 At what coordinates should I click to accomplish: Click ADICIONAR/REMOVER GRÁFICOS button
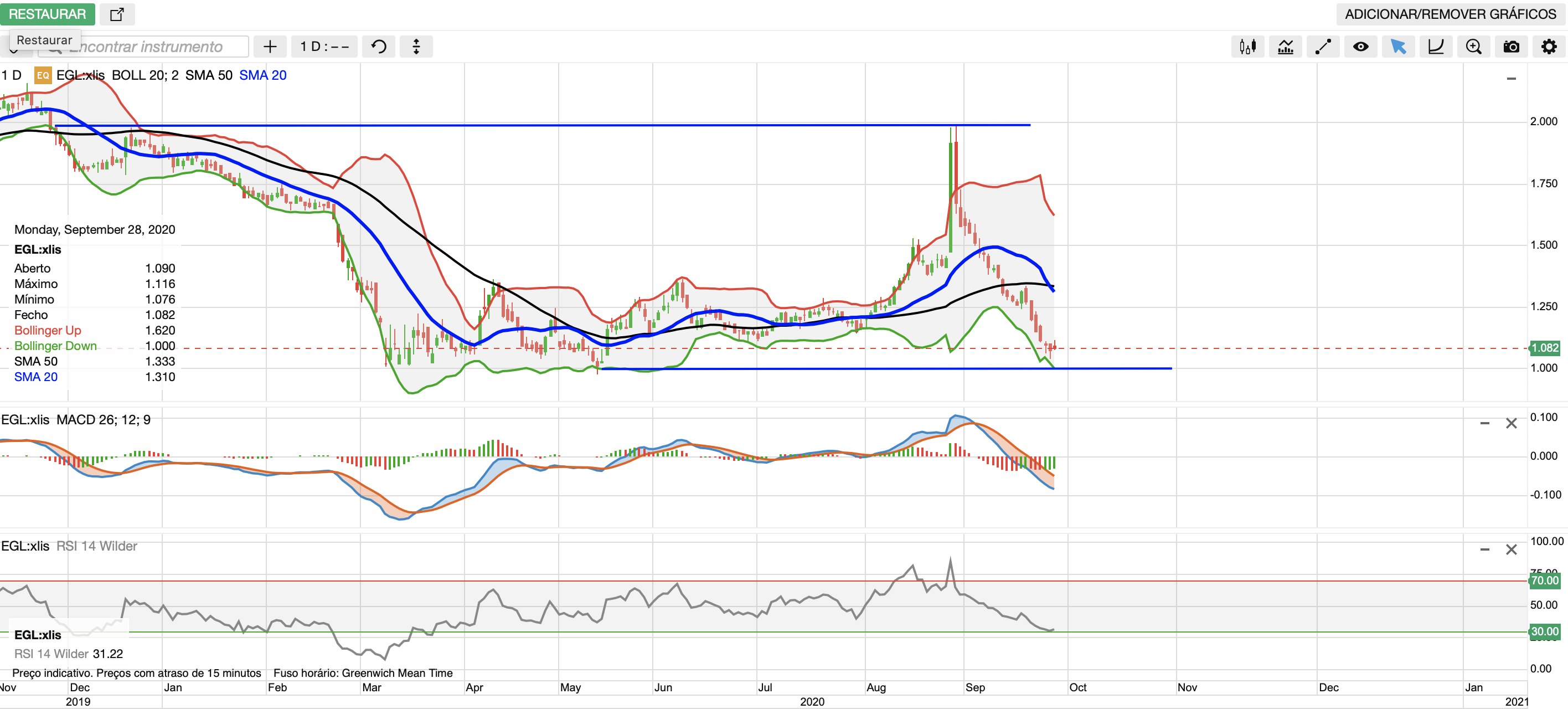point(1450,14)
